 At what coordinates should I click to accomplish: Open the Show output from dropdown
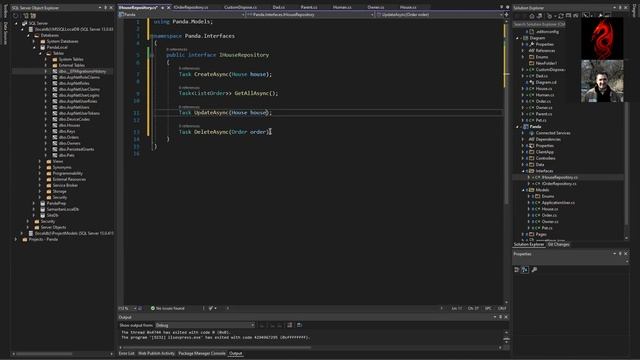(x=205, y=325)
